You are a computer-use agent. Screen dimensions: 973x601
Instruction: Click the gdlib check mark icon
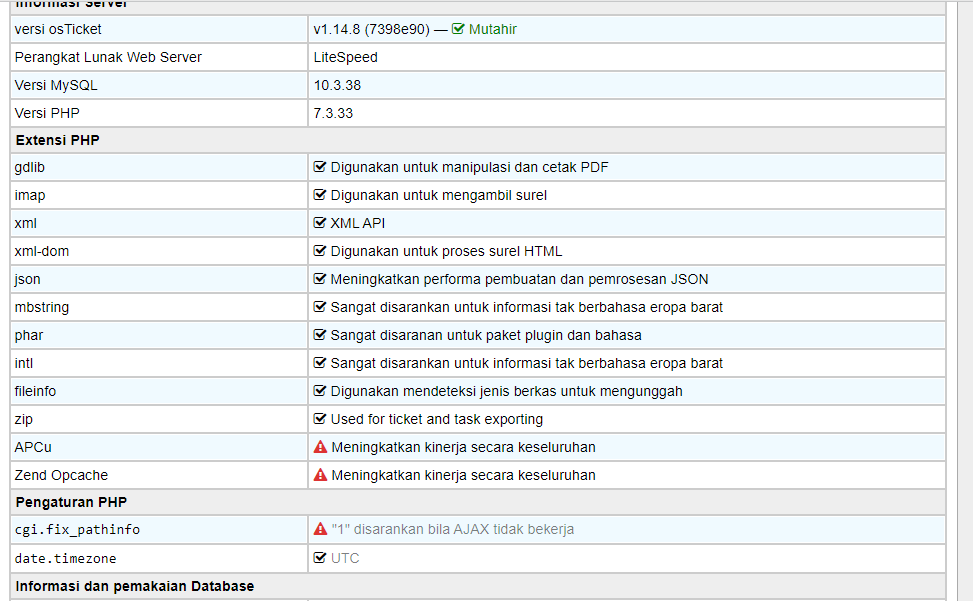point(320,167)
